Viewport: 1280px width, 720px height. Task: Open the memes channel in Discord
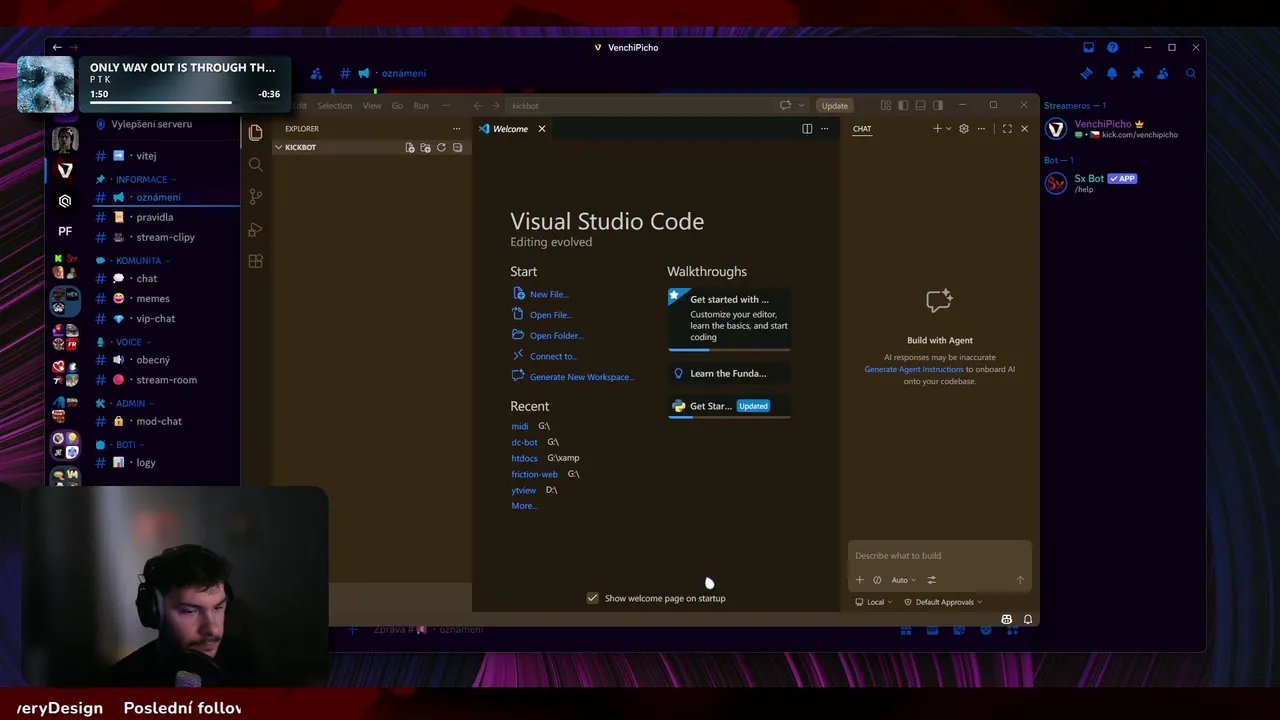tap(153, 298)
